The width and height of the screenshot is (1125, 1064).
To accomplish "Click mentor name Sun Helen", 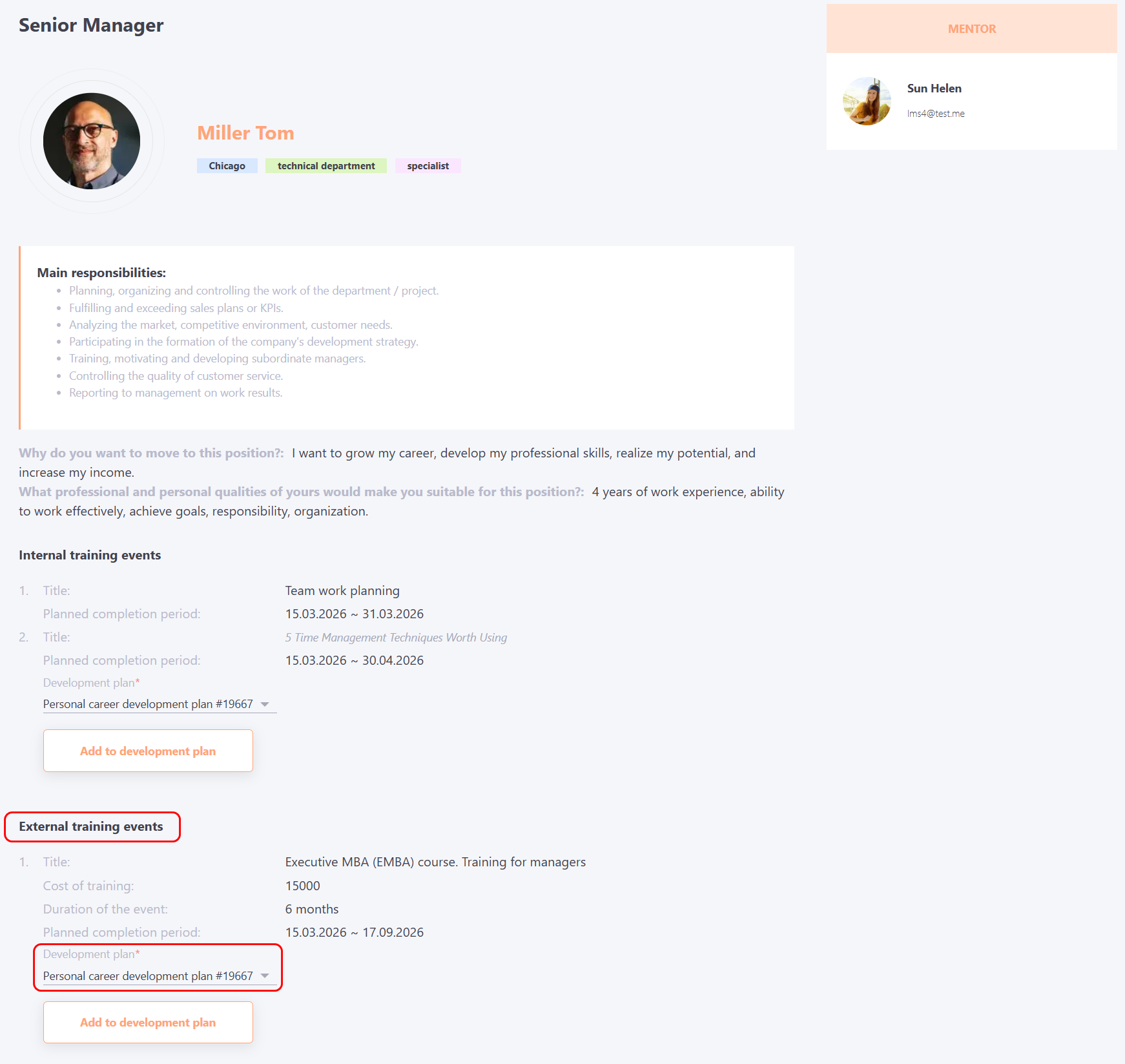I will pos(934,89).
